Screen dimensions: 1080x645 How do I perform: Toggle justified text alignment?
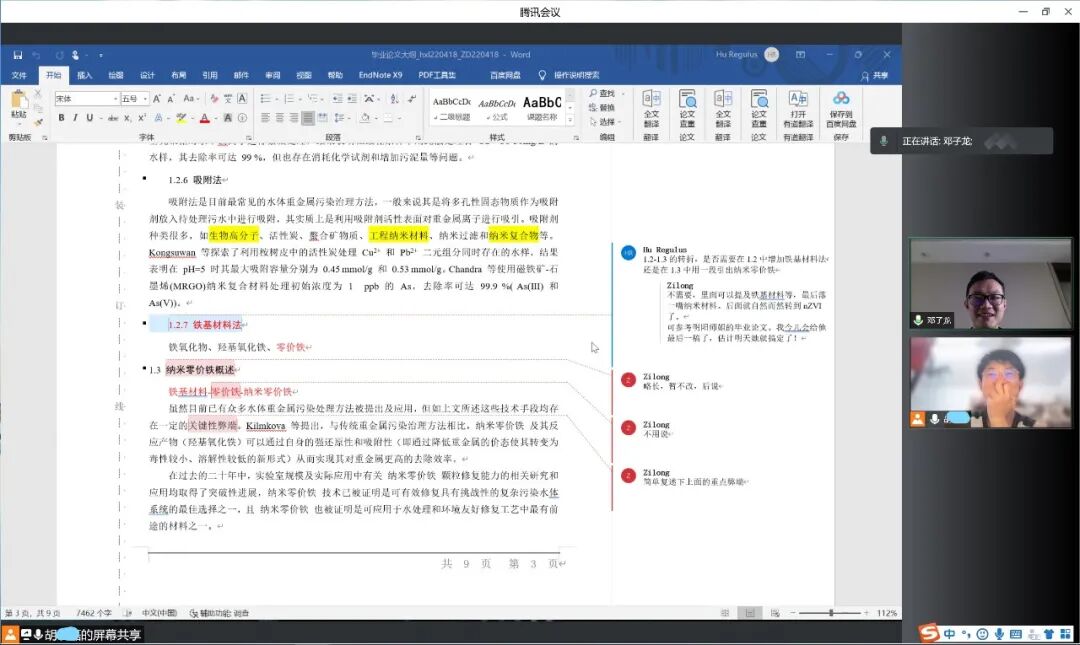point(308,118)
